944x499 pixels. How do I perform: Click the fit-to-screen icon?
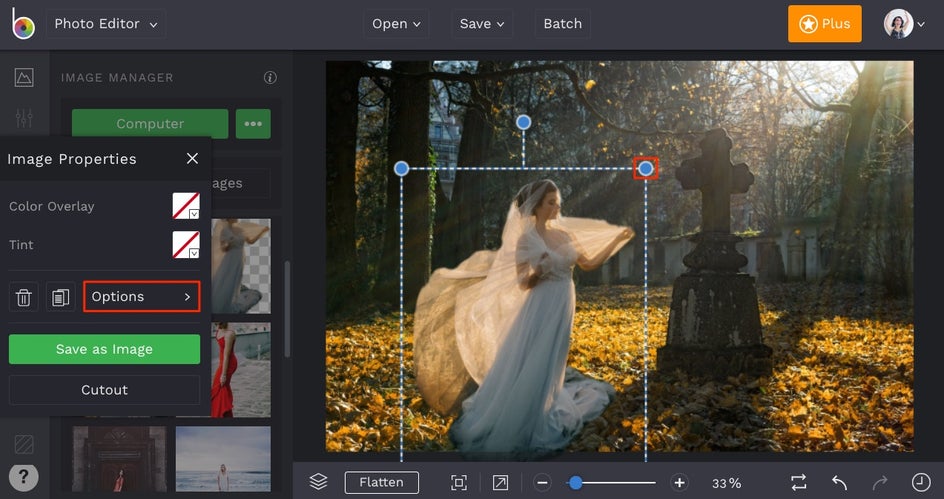(459, 483)
